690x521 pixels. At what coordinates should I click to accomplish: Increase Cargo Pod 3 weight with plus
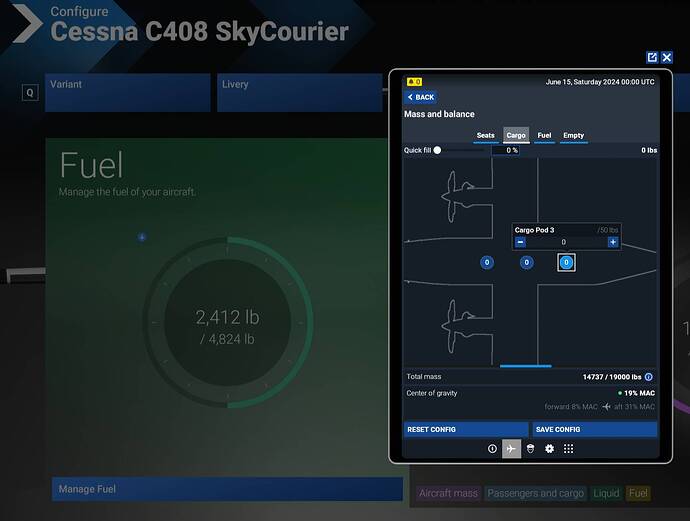[613, 242]
